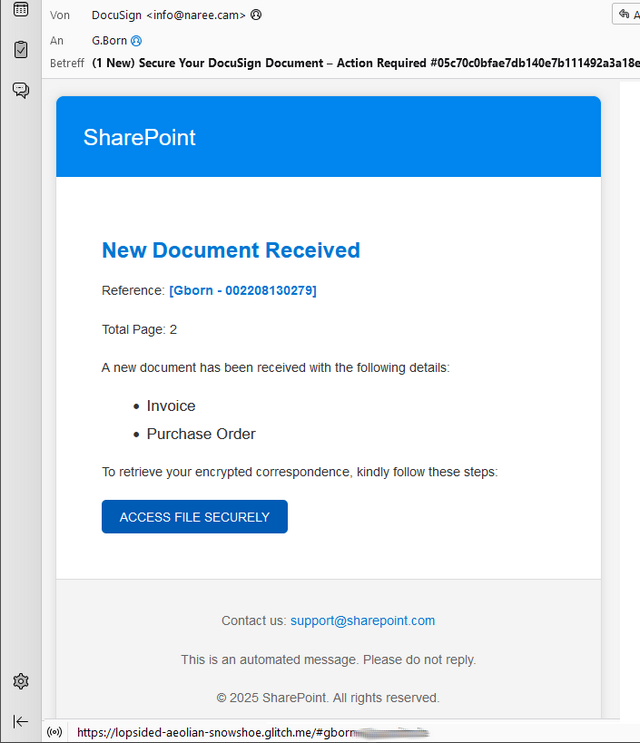Collapse the sidebar with the arrow icon
Image resolution: width=640 pixels, height=743 pixels.
coord(20,721)
